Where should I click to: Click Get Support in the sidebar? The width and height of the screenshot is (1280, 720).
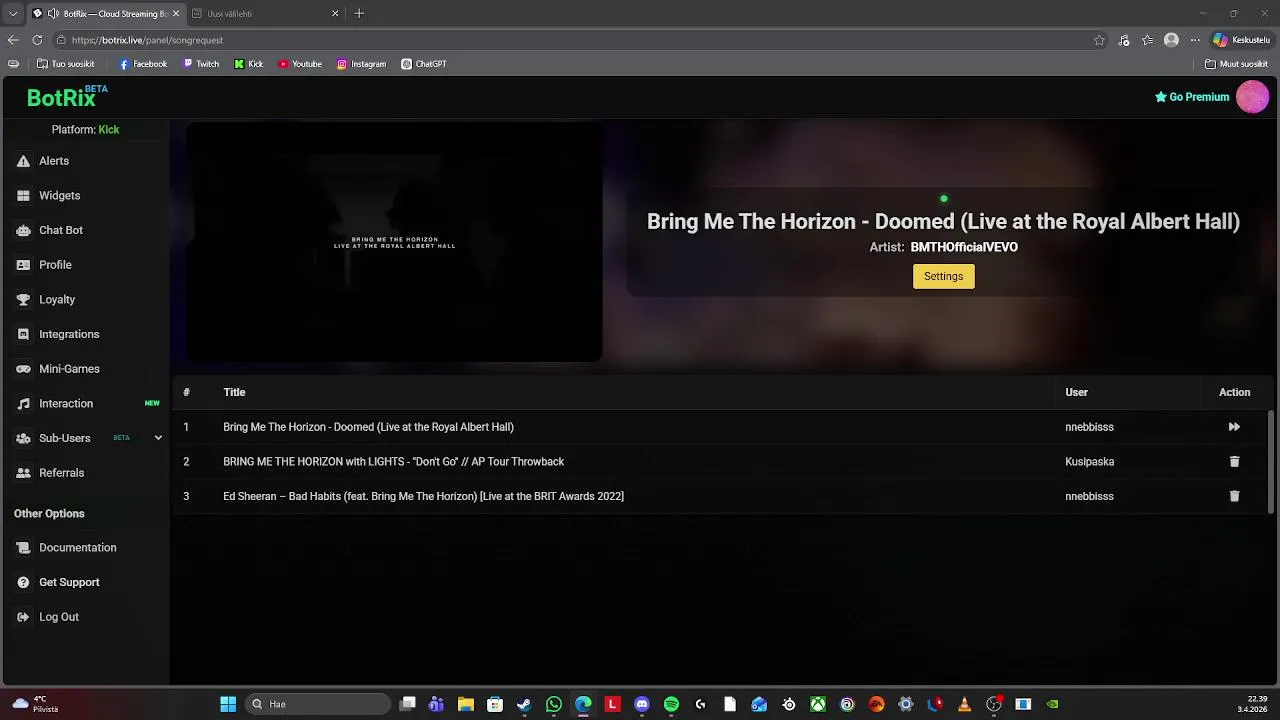(69, 582)
